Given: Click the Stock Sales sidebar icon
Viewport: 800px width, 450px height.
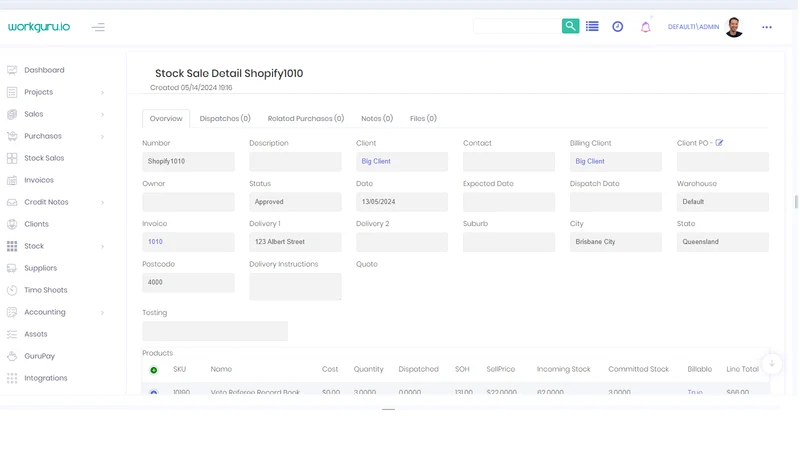Looking at the screenshot, I should (12, 158).
